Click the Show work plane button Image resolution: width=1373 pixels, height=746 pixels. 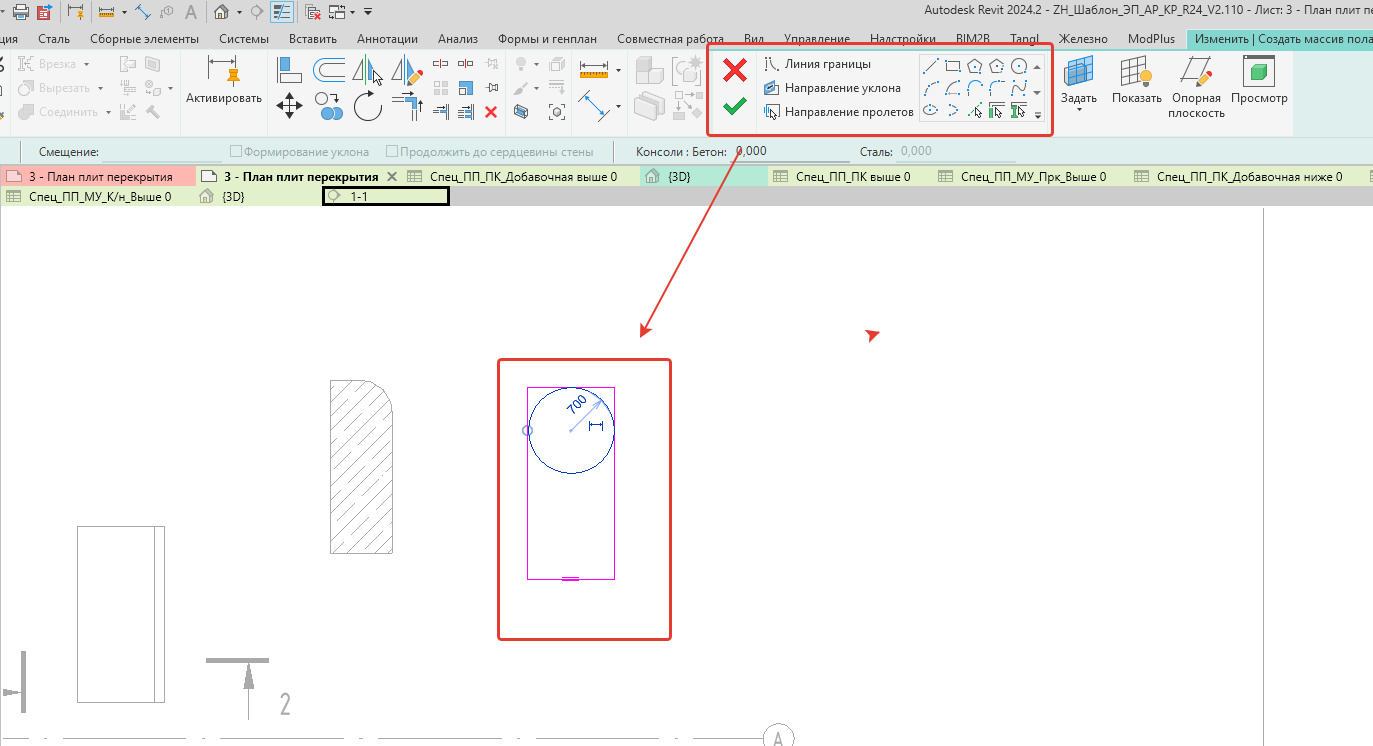[1137, 80]
